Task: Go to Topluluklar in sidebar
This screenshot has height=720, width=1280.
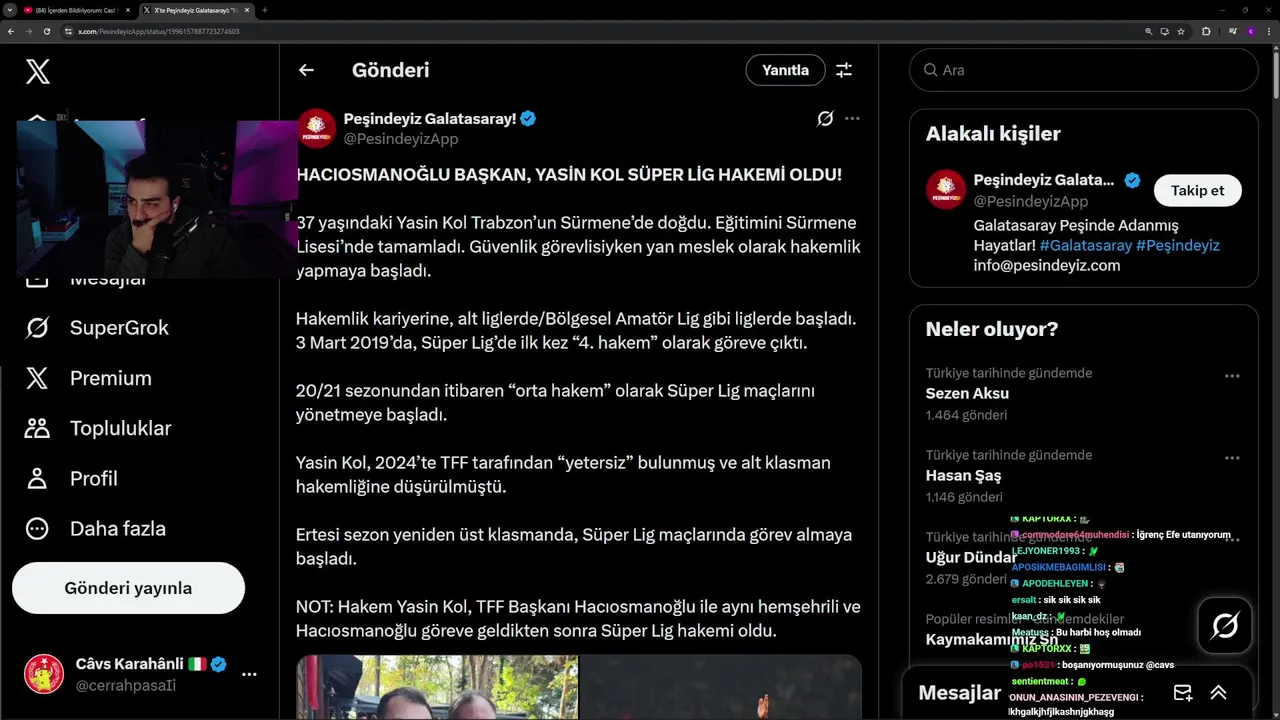Action: pos(98,428)
